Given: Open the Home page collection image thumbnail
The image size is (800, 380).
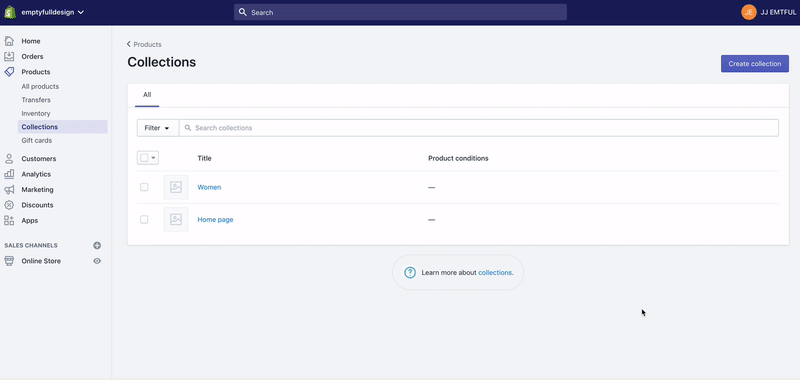Looking at the screenshot, I should coord(176,219).
